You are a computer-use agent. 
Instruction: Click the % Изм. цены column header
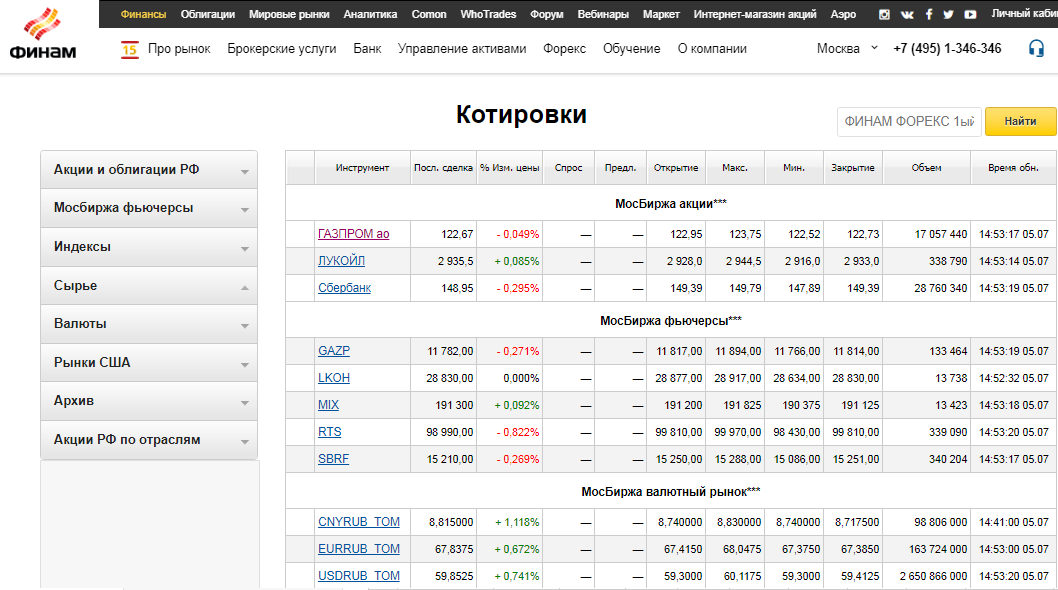click(509, 167)
